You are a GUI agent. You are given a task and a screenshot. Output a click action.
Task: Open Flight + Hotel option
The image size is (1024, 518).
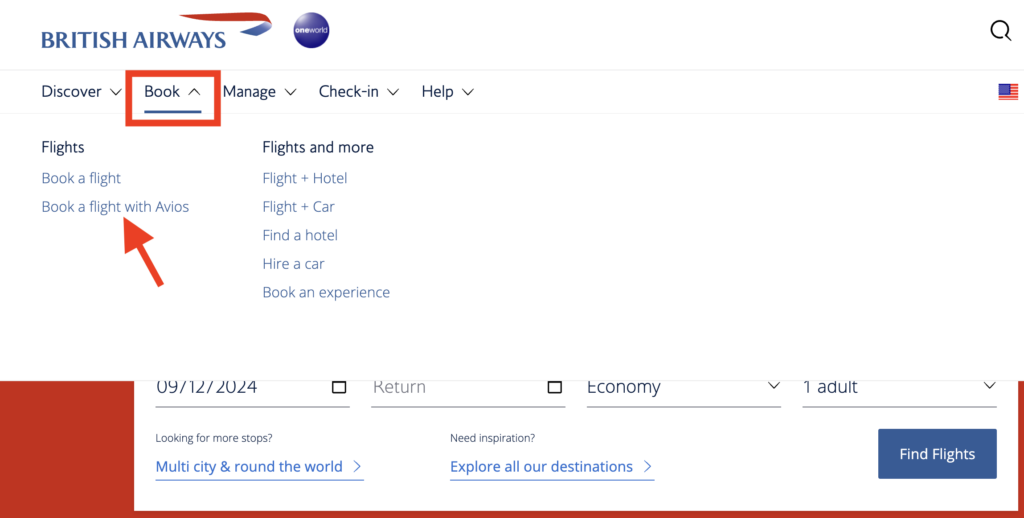[305, 178]
